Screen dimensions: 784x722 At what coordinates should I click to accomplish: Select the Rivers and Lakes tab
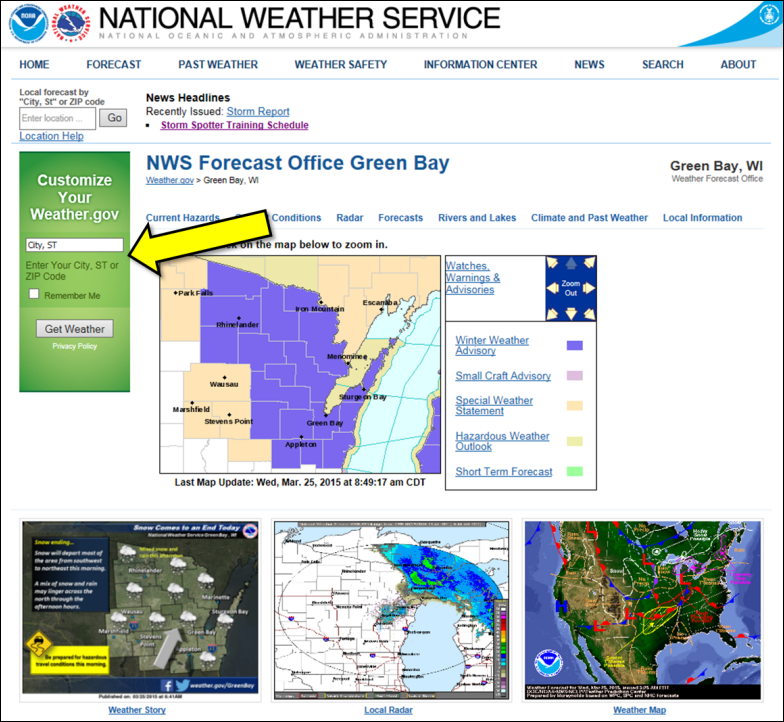tap(477, 218)
